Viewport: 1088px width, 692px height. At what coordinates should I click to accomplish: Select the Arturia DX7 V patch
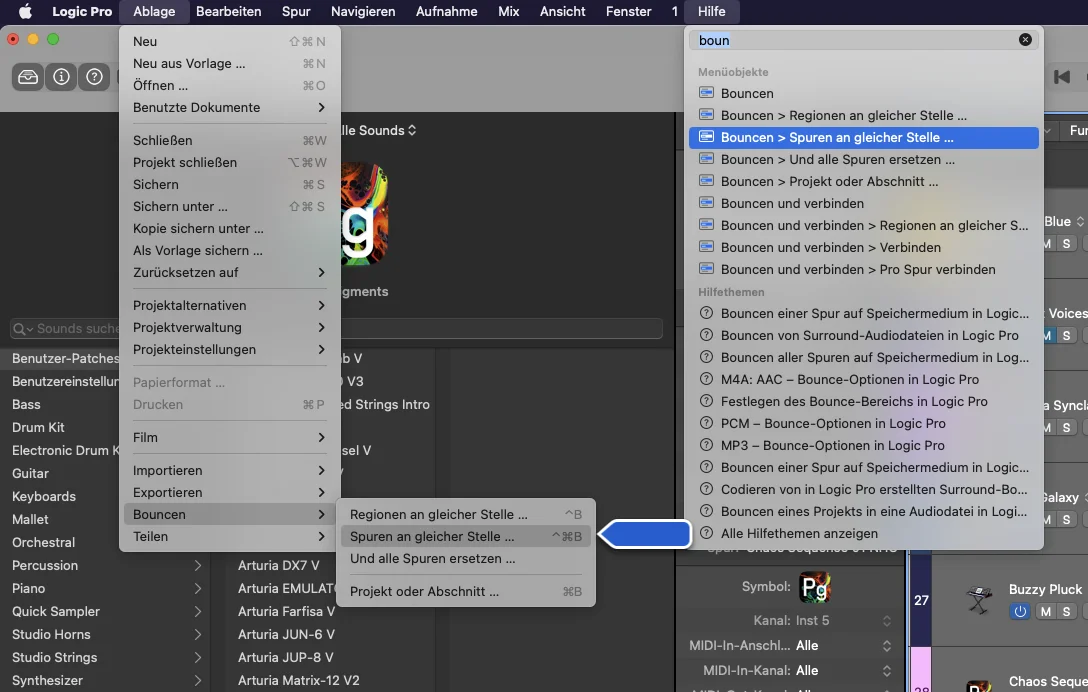pos(279,566)
